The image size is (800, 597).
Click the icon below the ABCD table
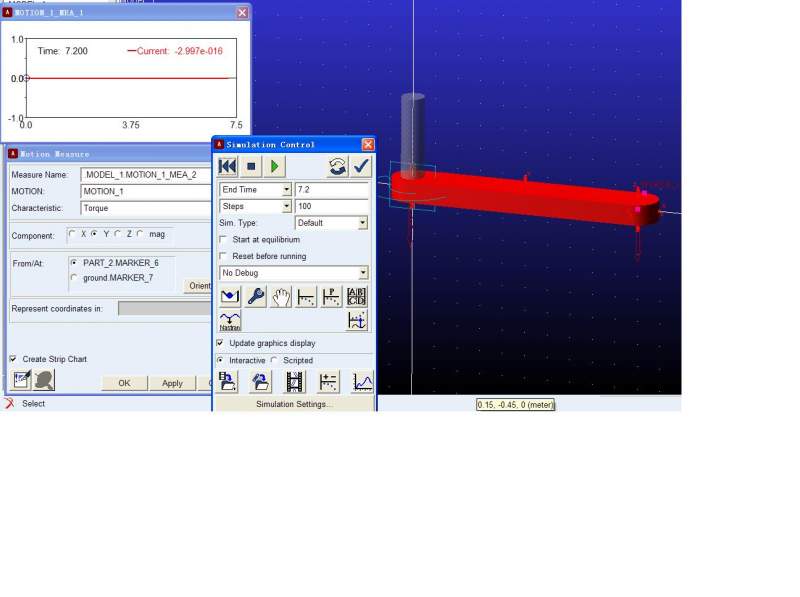click(x=357, y=321)
